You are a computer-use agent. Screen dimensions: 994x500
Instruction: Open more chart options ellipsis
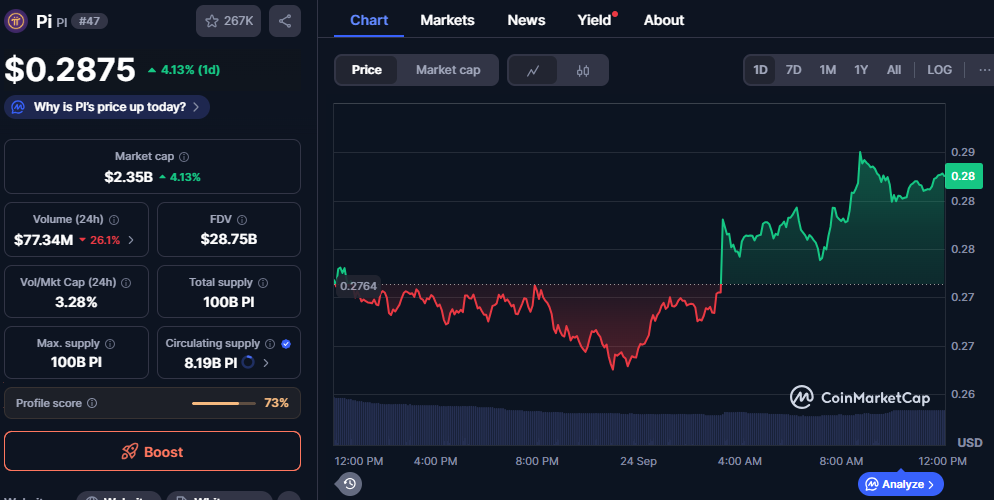click(x=984, y=70)
